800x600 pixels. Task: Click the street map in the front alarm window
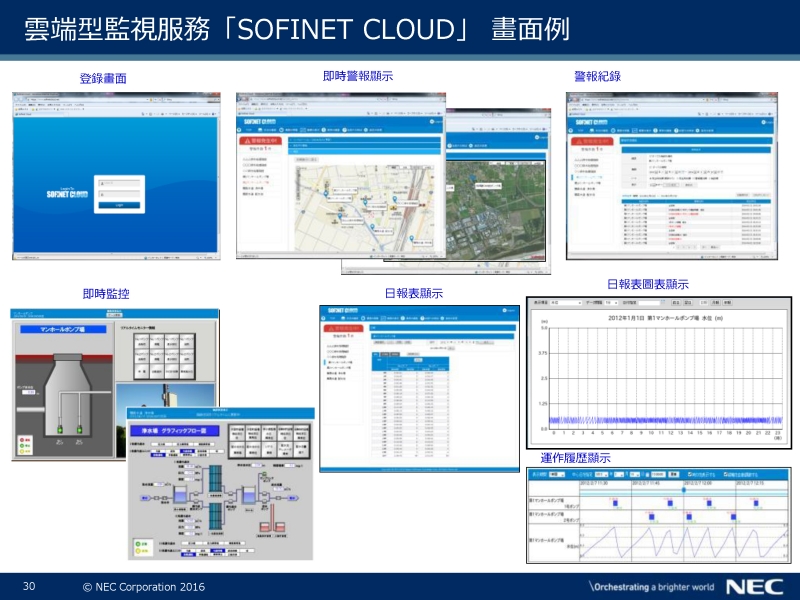(x=364, y=208)
